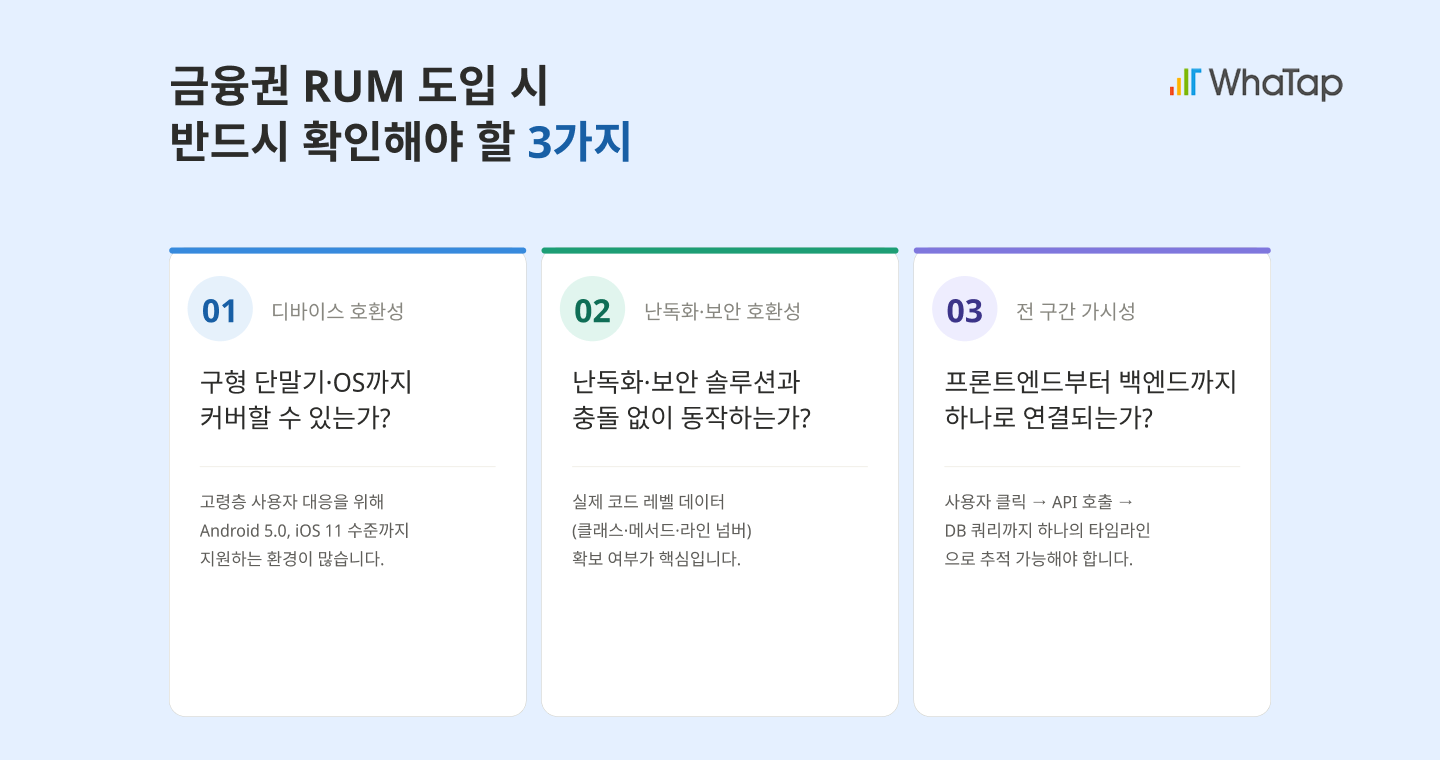Click the 난독화·보안 호환성 label
This screenshot has width=1440, height=760.
pyautogui.click(x=723, y=311)
